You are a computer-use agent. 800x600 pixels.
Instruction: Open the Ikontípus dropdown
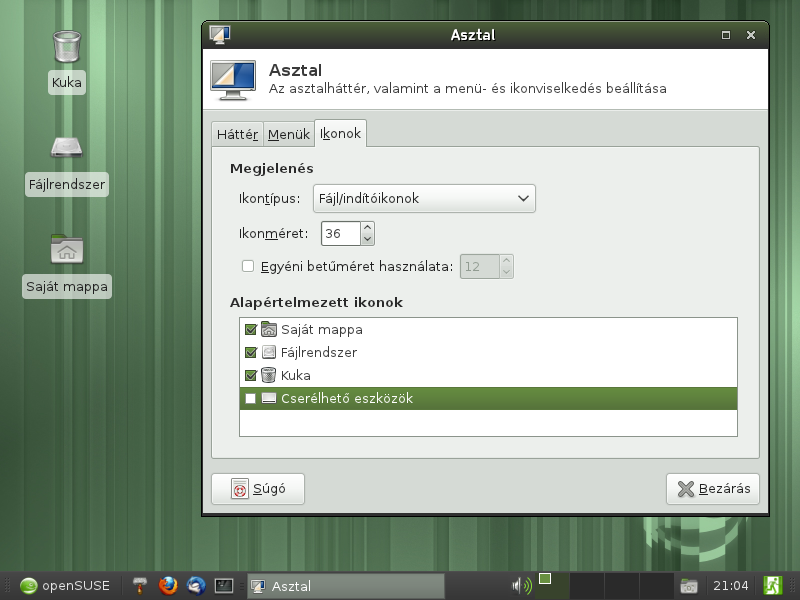coord(424,198)
